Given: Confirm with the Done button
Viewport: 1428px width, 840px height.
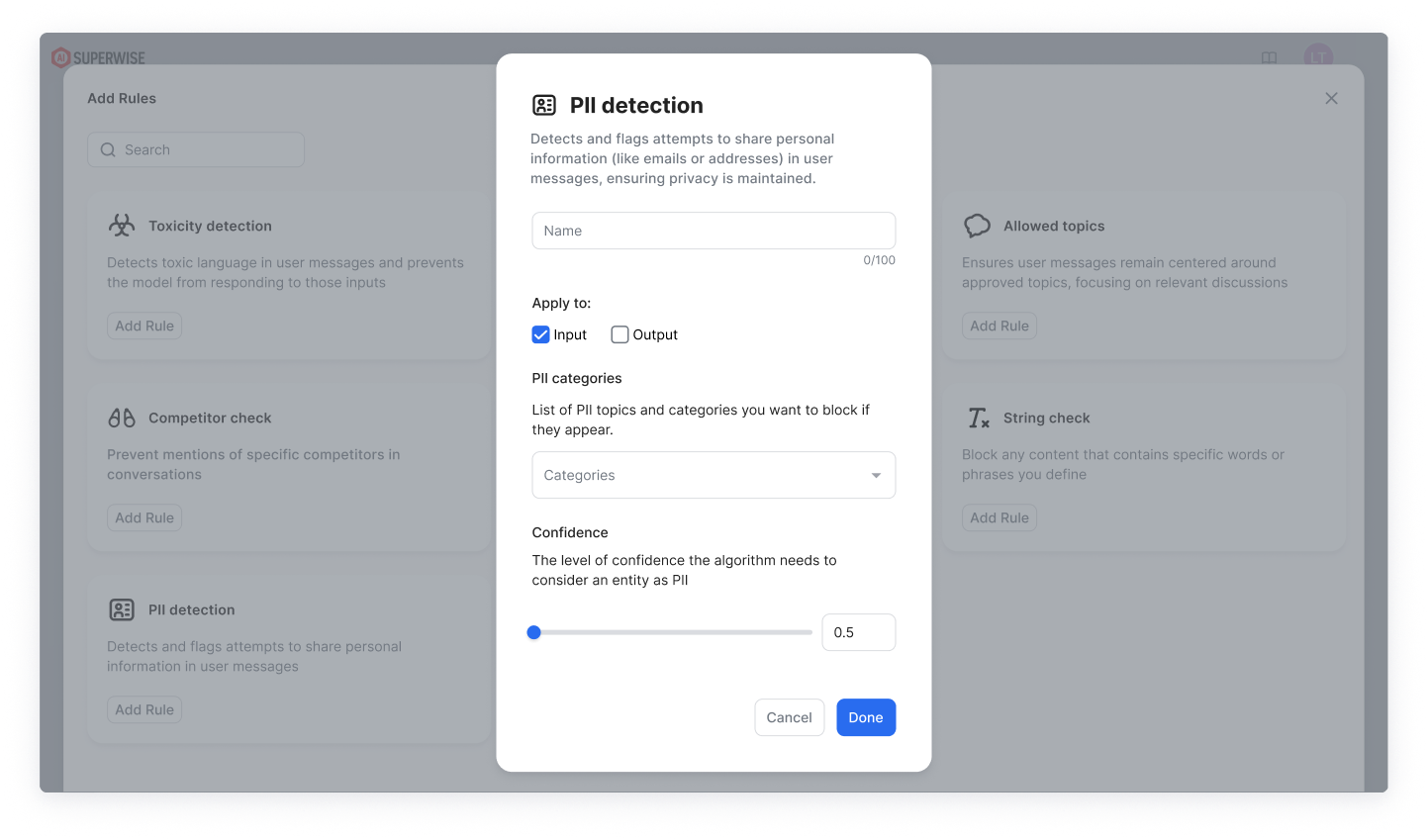Looking at the screenshot, I should click(x=866, y=717).
